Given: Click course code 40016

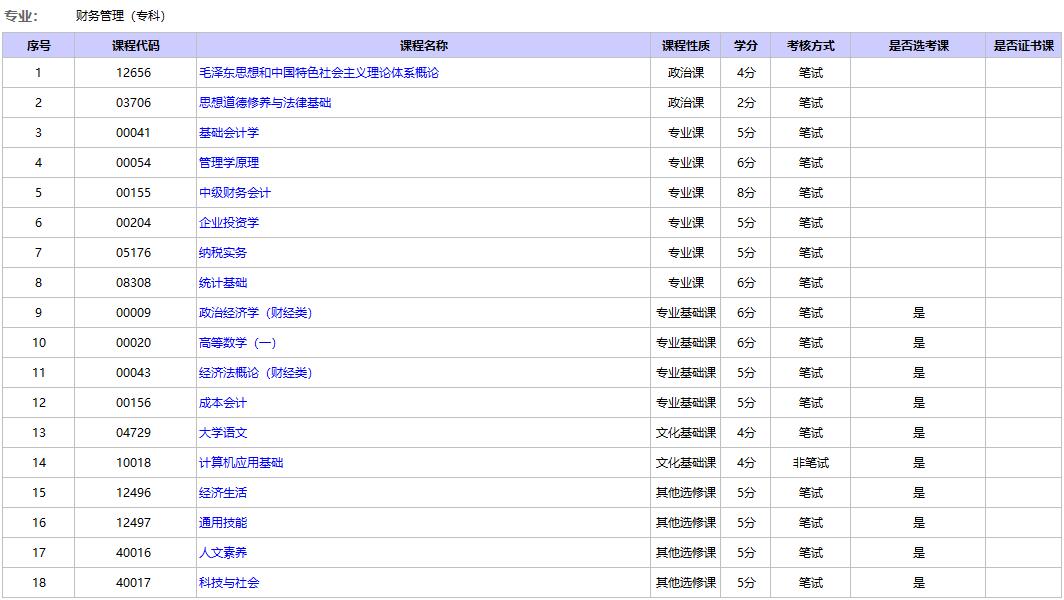Looking at the screenshot, I should coord(134,552).
